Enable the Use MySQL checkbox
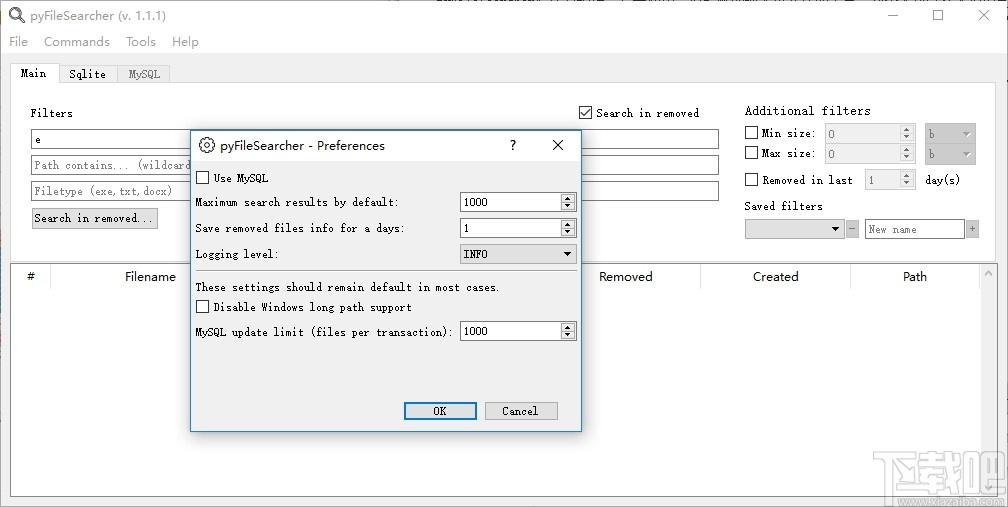The height and width of the screenshot is (507, 1008). coord(203,178)
